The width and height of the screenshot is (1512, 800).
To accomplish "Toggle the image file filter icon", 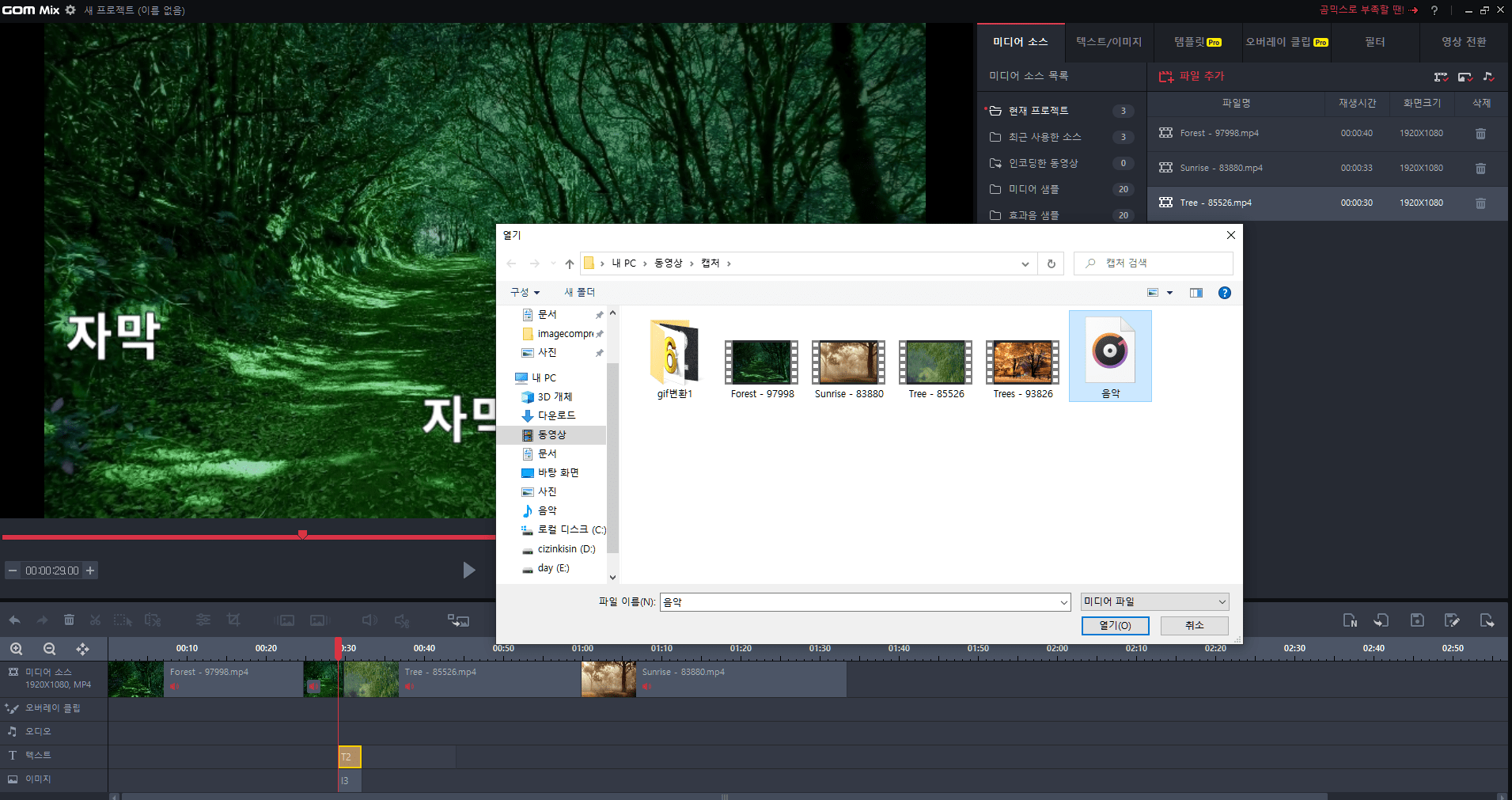I will (x=1465, y=77).
